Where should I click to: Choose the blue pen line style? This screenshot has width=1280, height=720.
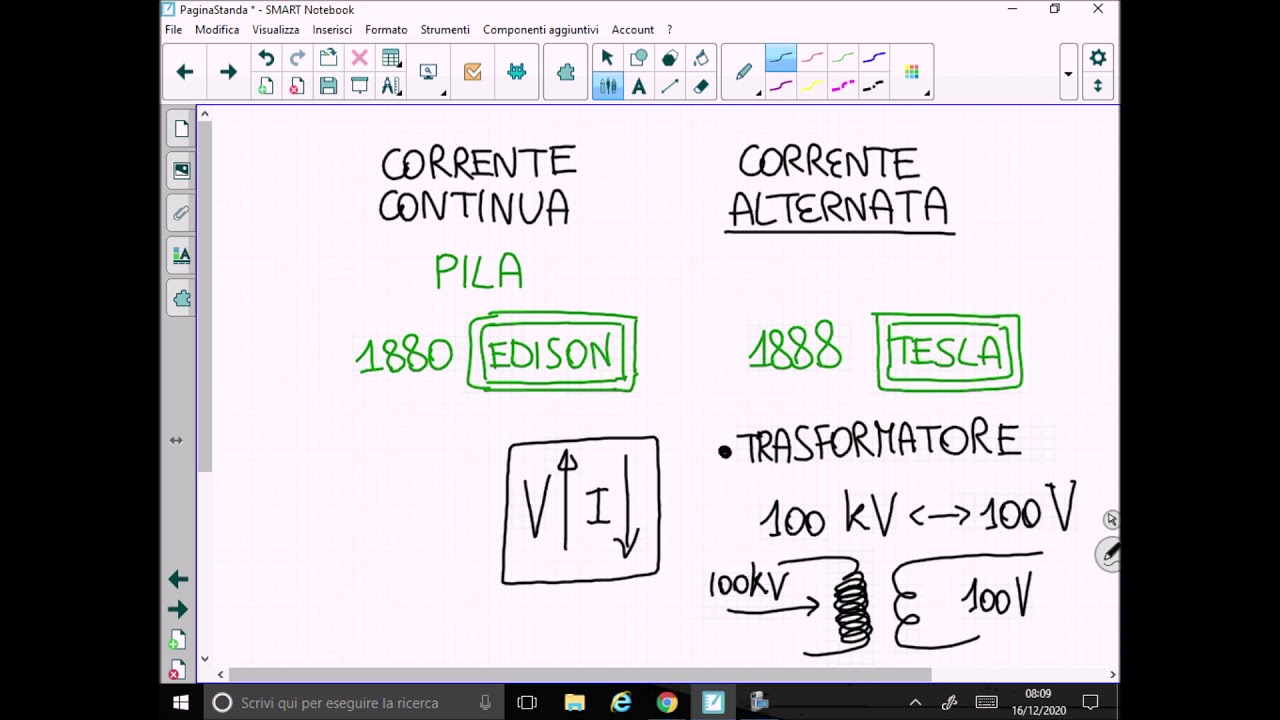click(x=874, y=58)
